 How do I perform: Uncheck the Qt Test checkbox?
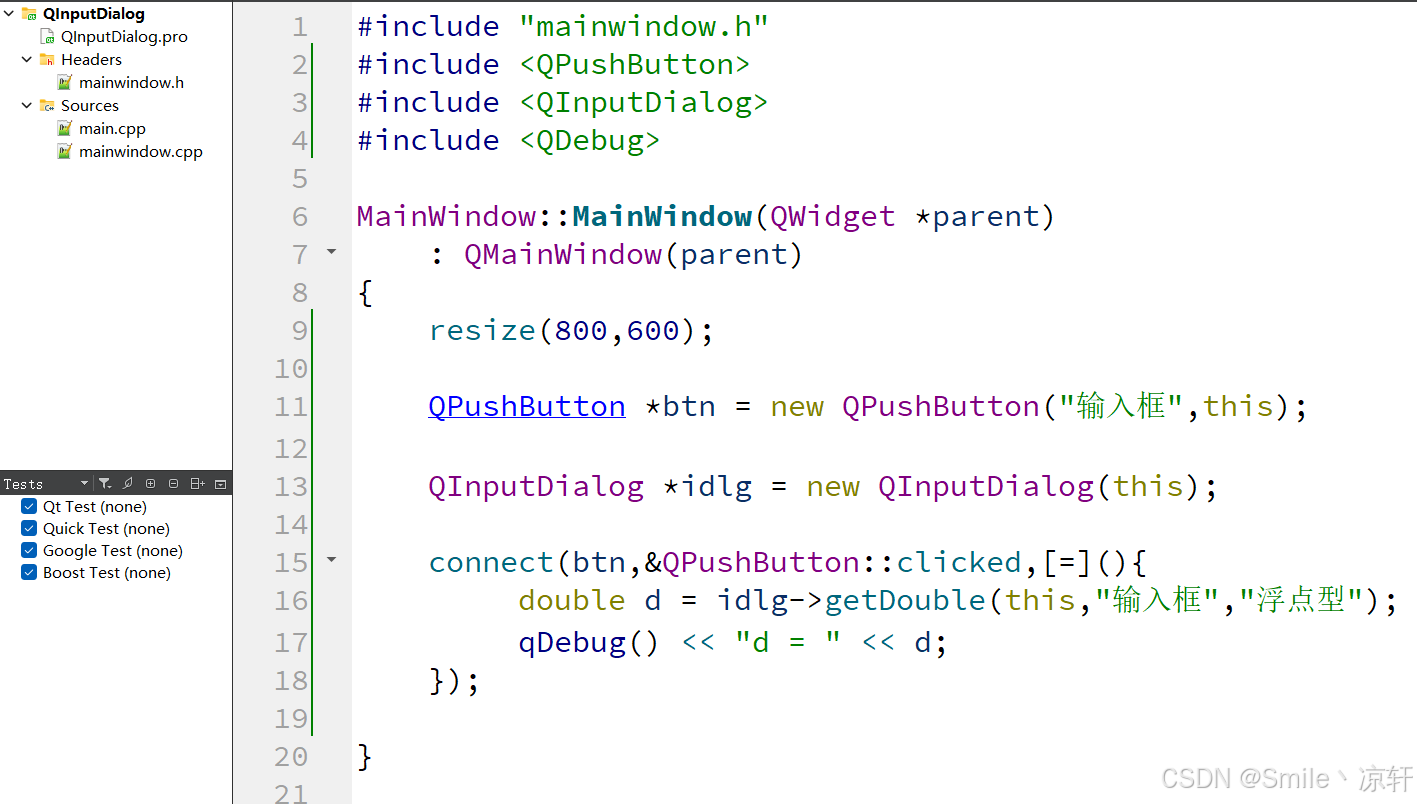[29, 506]
